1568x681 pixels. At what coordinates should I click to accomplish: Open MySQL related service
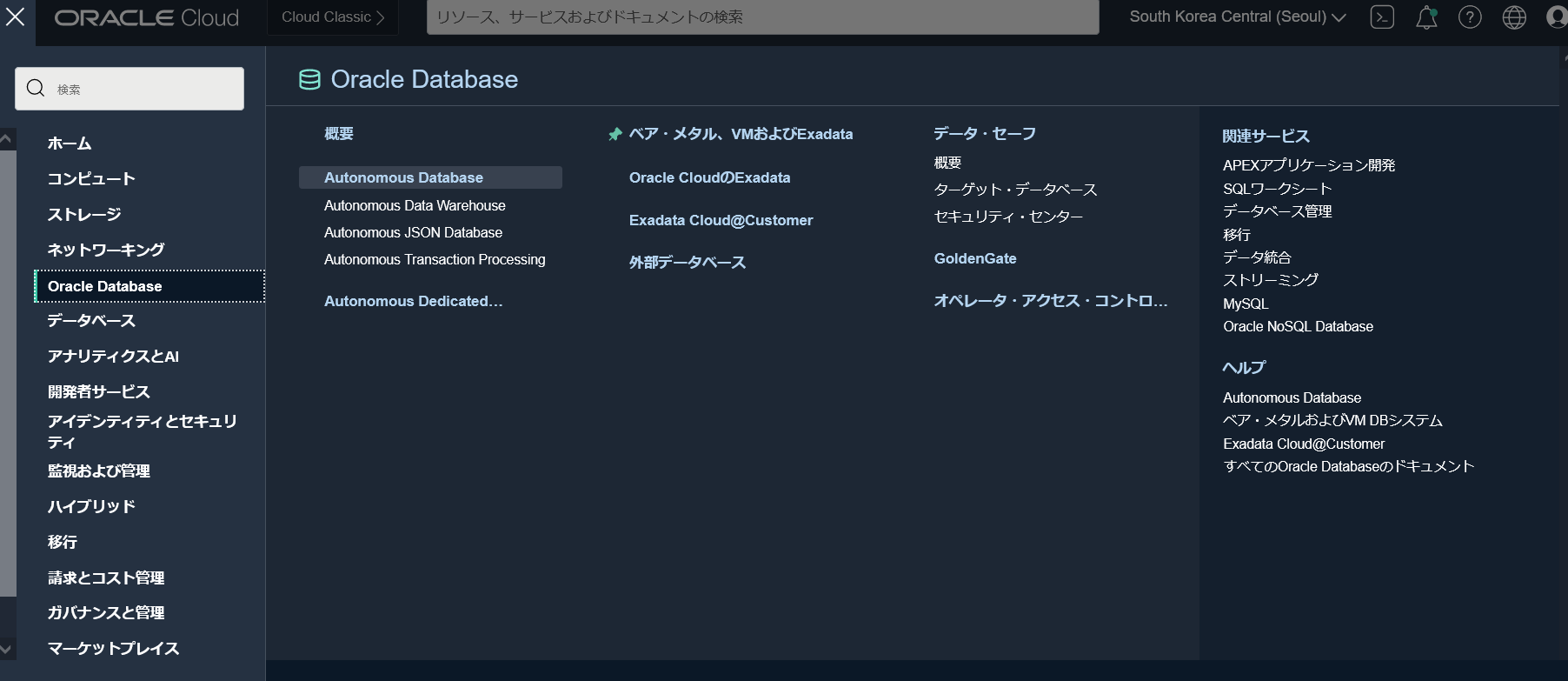[x=1246, y=304]
